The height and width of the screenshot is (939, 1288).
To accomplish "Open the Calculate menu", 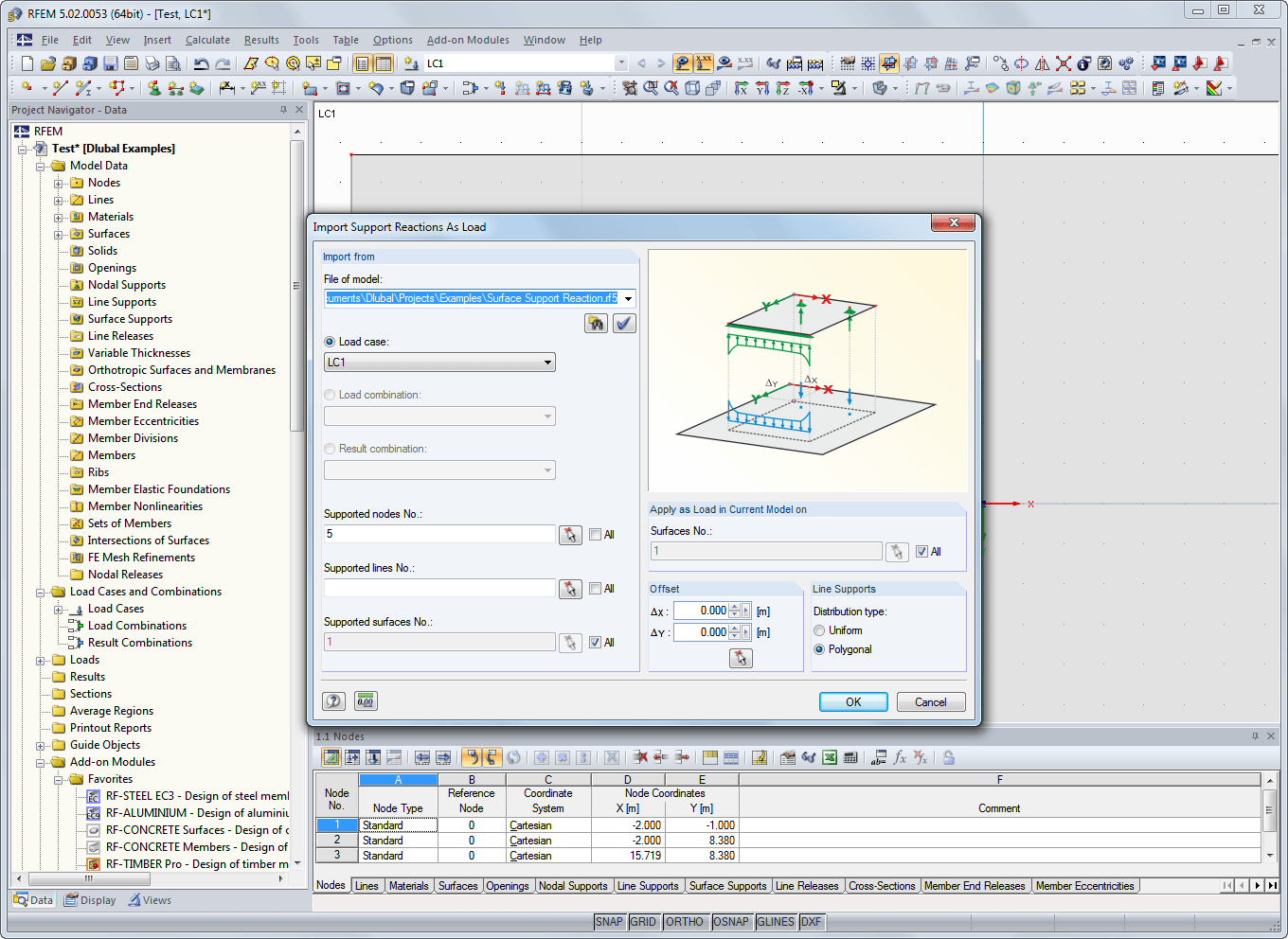I will click(207, 40).
